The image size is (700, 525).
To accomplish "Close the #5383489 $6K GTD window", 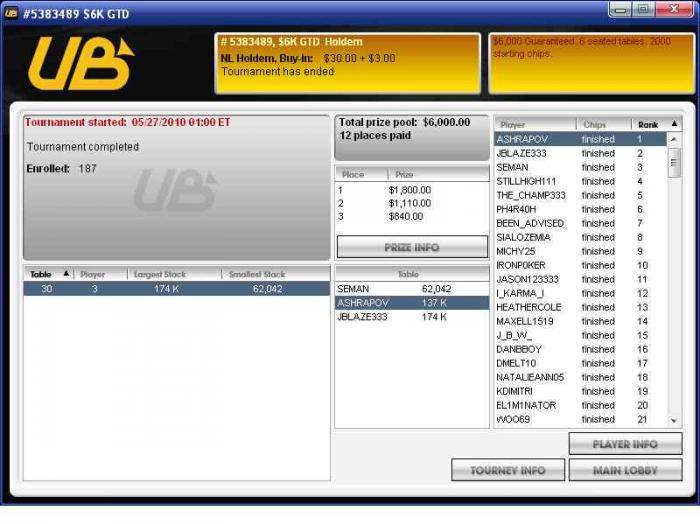I will click(x=674, y=9).
